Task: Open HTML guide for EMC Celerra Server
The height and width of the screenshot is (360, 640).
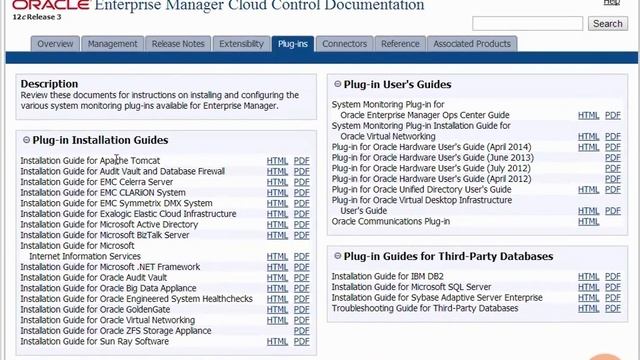Action: point(277,182)
